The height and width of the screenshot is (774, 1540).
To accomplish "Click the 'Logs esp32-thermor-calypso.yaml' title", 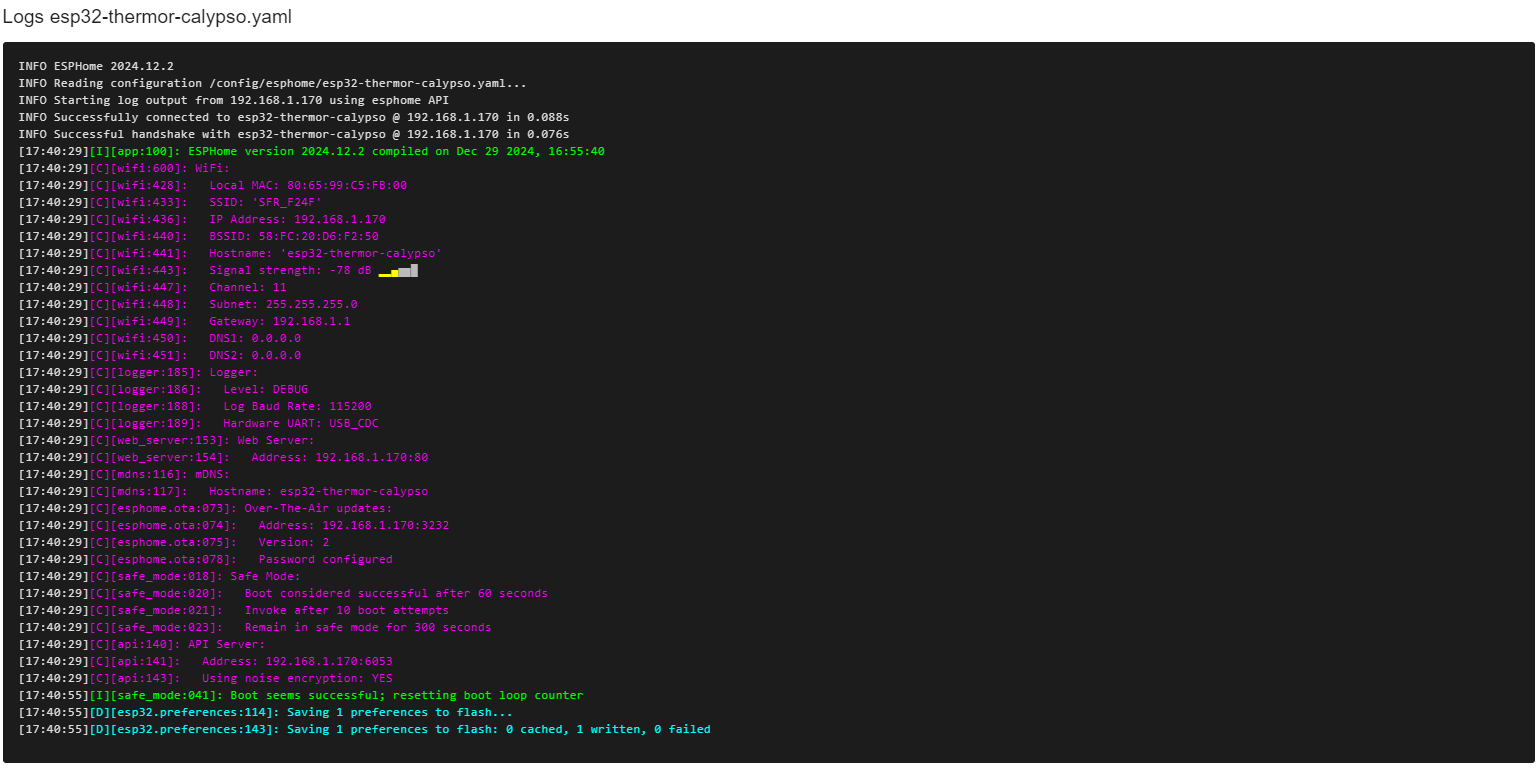I will tap(147, 18).
